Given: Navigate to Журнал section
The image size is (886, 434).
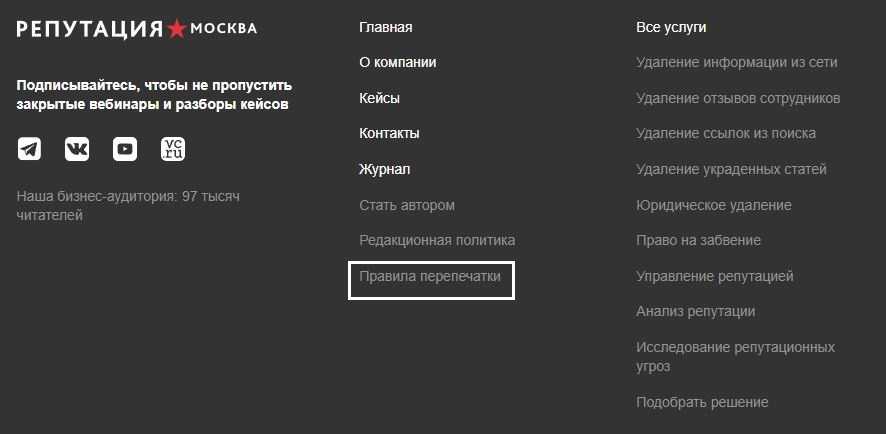Looking at the screenshot, I should coord(384,169).
